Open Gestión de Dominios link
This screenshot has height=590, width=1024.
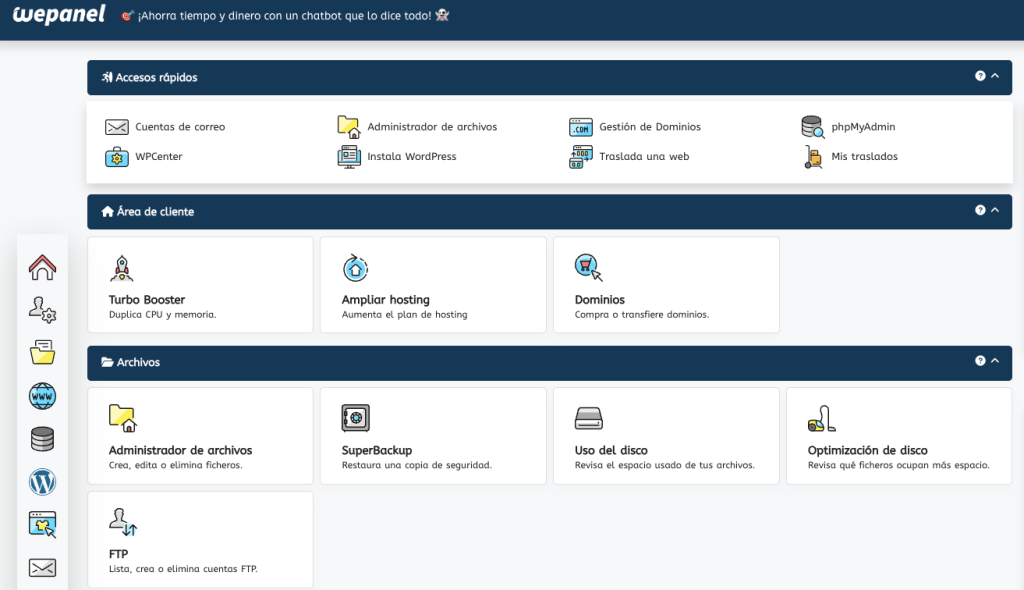(x=650, y=127)
